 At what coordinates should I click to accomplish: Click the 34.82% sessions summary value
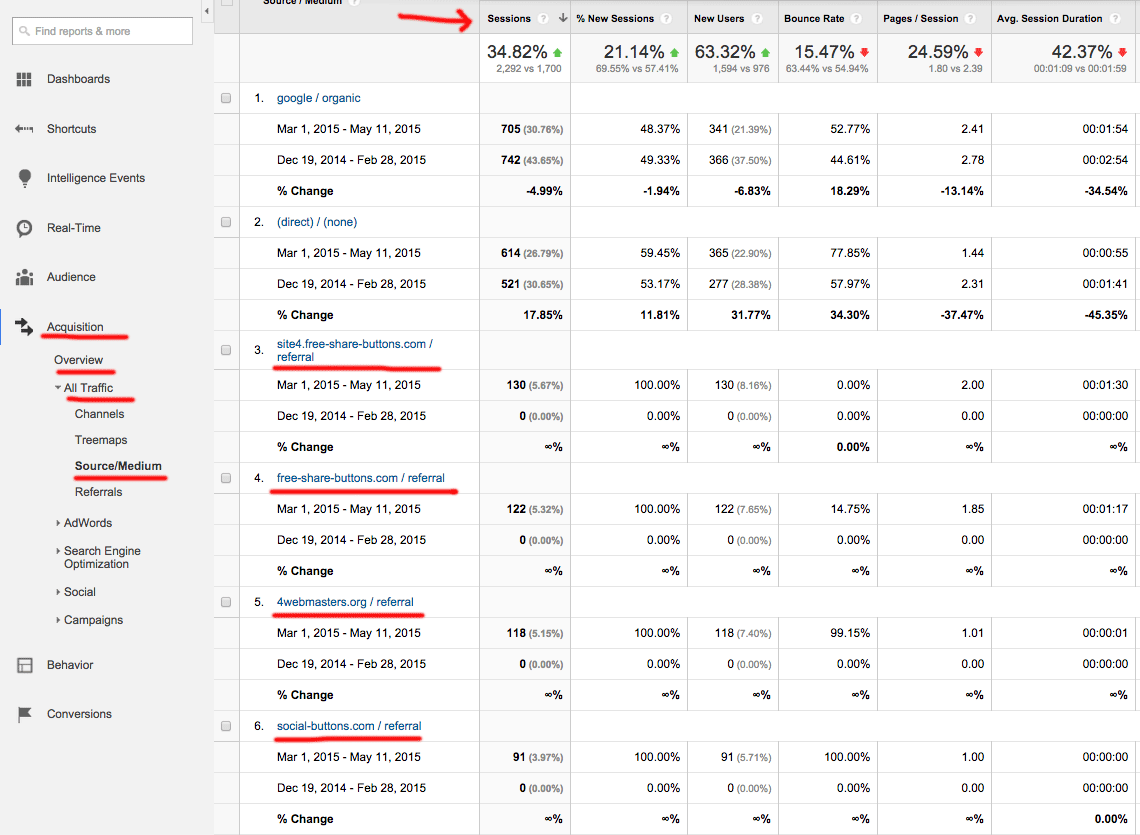(x=517, y=52)
